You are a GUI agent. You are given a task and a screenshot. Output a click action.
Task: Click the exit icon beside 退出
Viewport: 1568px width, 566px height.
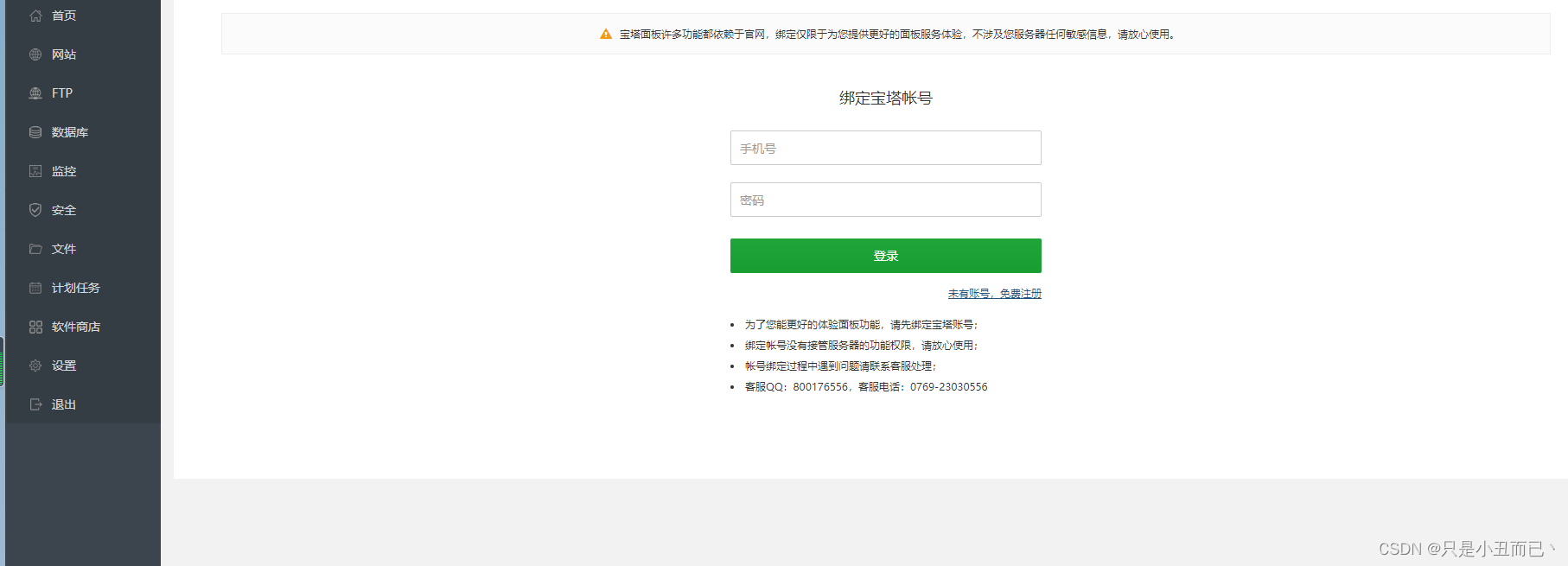[x=35, y=404]
